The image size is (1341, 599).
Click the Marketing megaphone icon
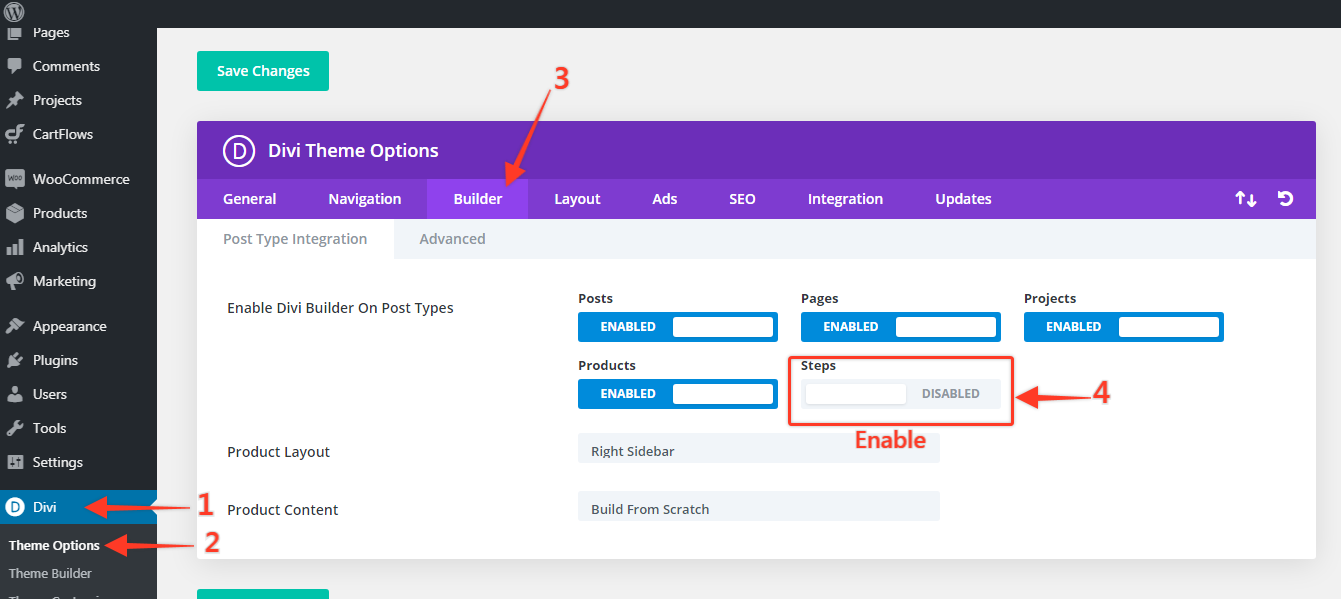pos(15,281)
